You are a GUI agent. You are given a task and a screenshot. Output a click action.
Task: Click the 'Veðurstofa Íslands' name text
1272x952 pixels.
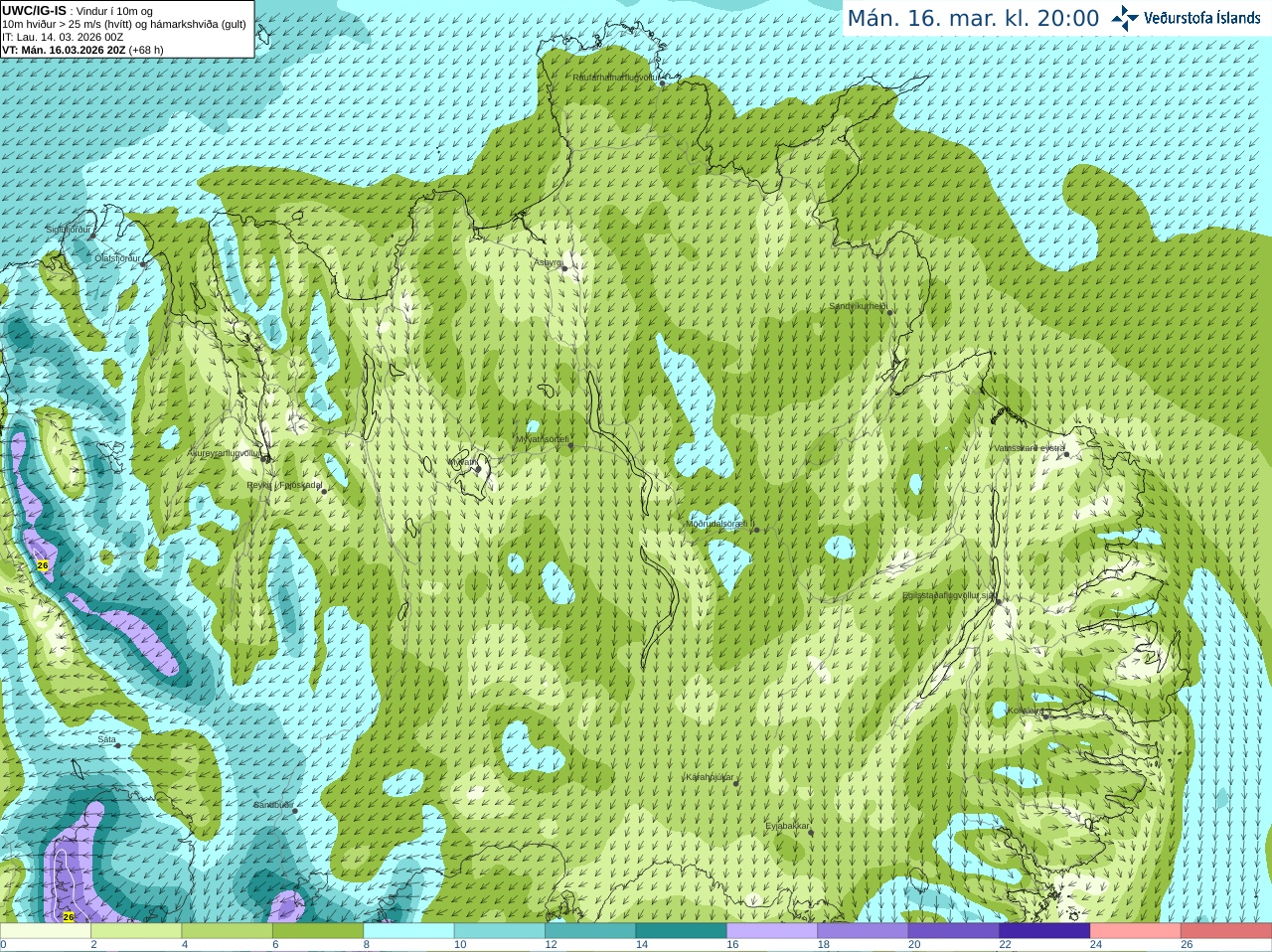pyautogui.click(x=1201, y=18)
